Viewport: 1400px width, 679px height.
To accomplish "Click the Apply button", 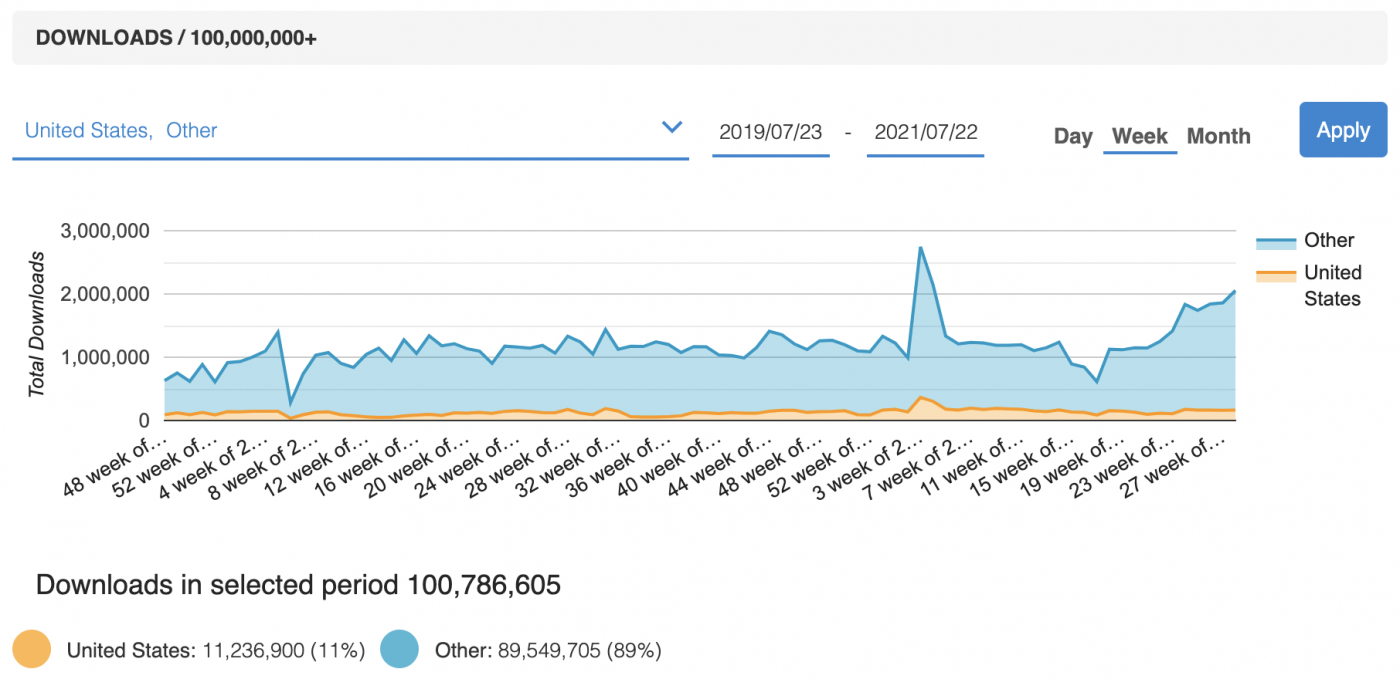I will [1343, 130].
